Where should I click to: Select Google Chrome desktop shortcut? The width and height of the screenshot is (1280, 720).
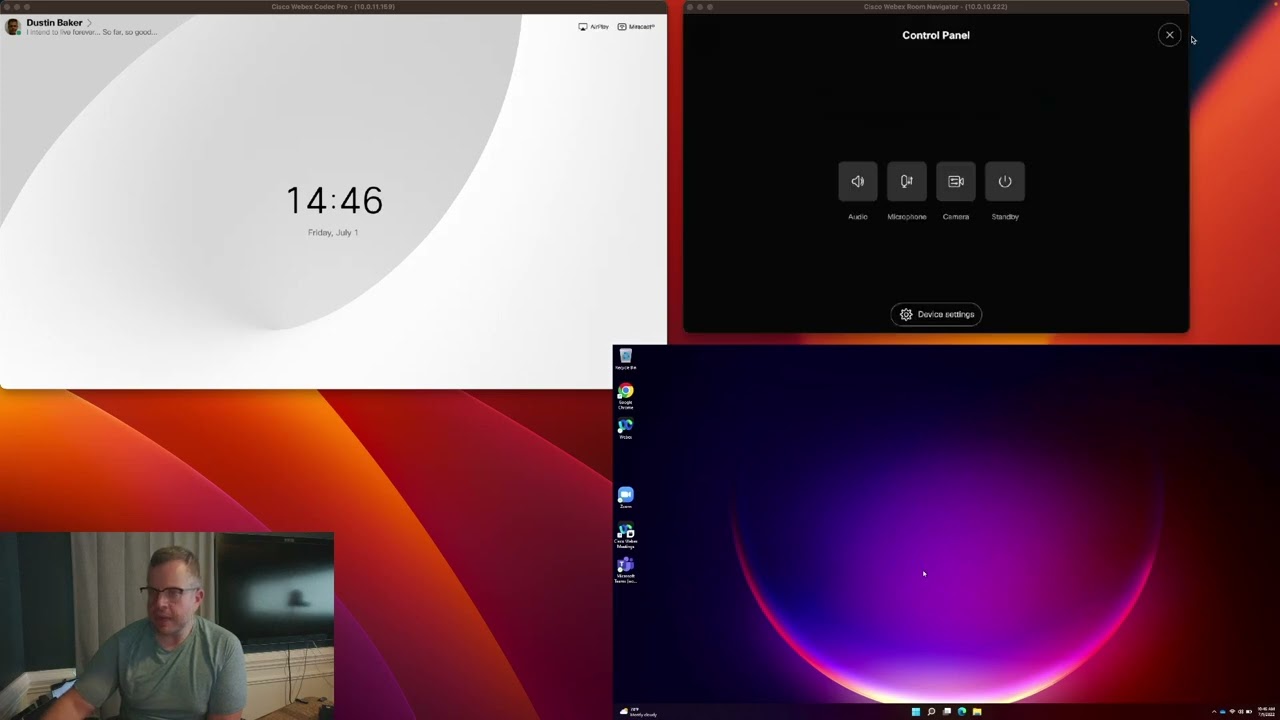point(625,396)
